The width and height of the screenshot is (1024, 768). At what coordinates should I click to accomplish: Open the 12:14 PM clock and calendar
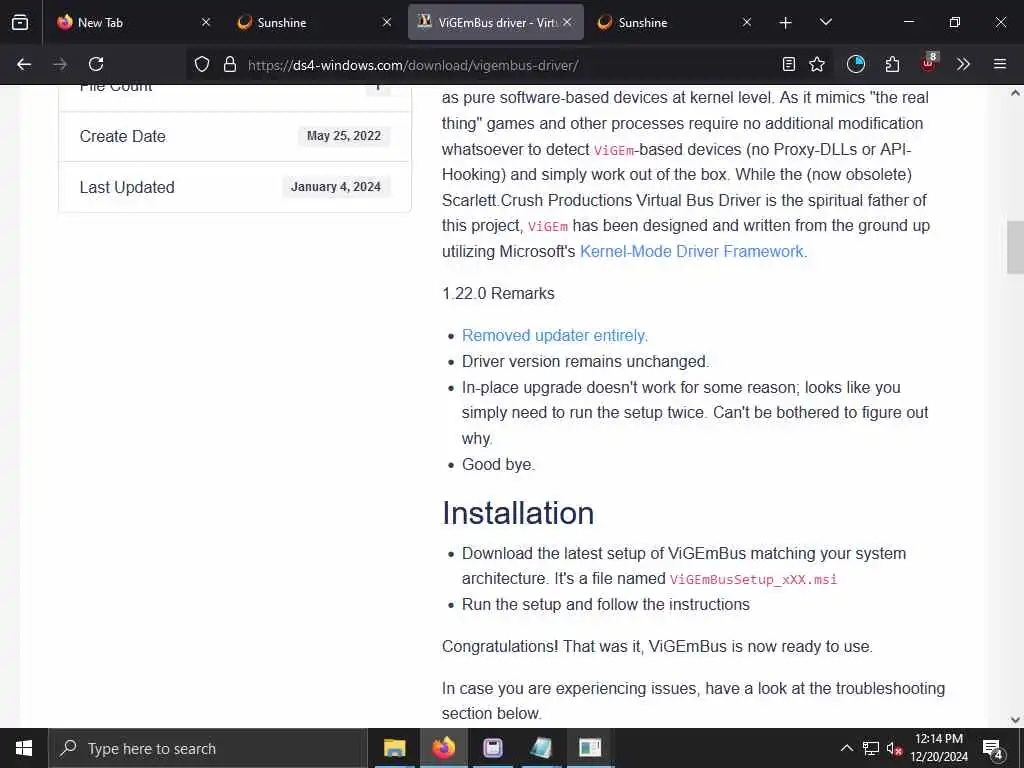(x=939, y=748)
